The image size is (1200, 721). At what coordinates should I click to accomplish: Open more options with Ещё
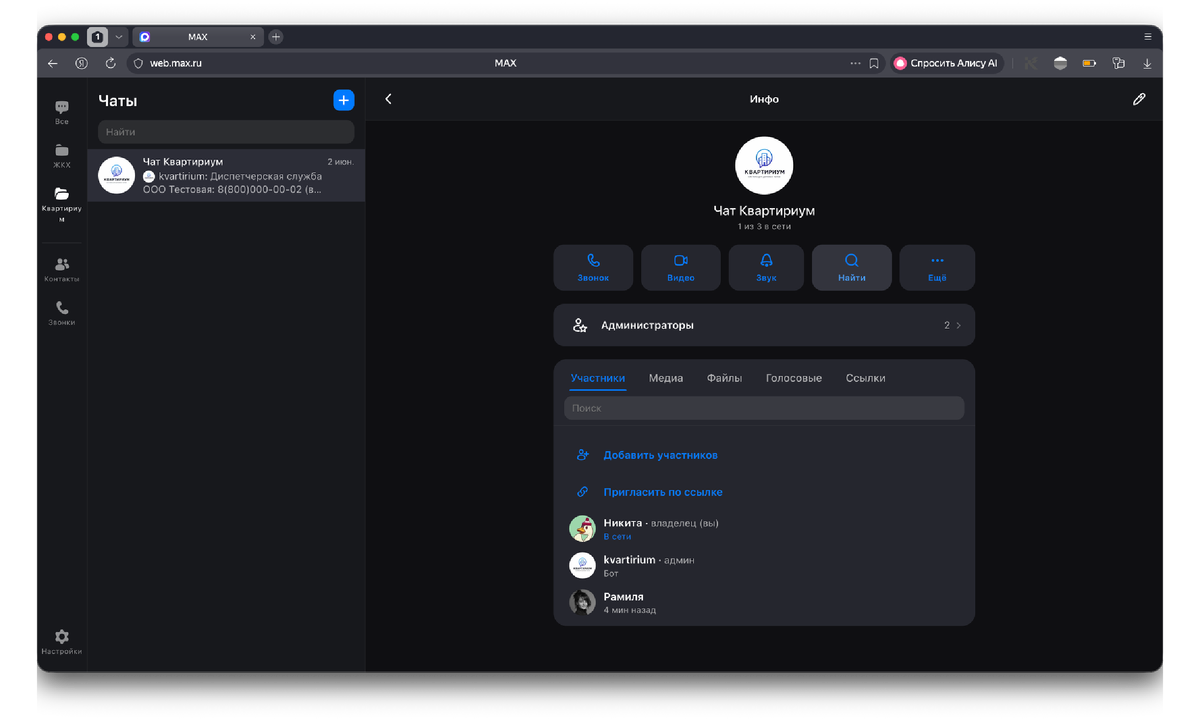pos(937,268)
